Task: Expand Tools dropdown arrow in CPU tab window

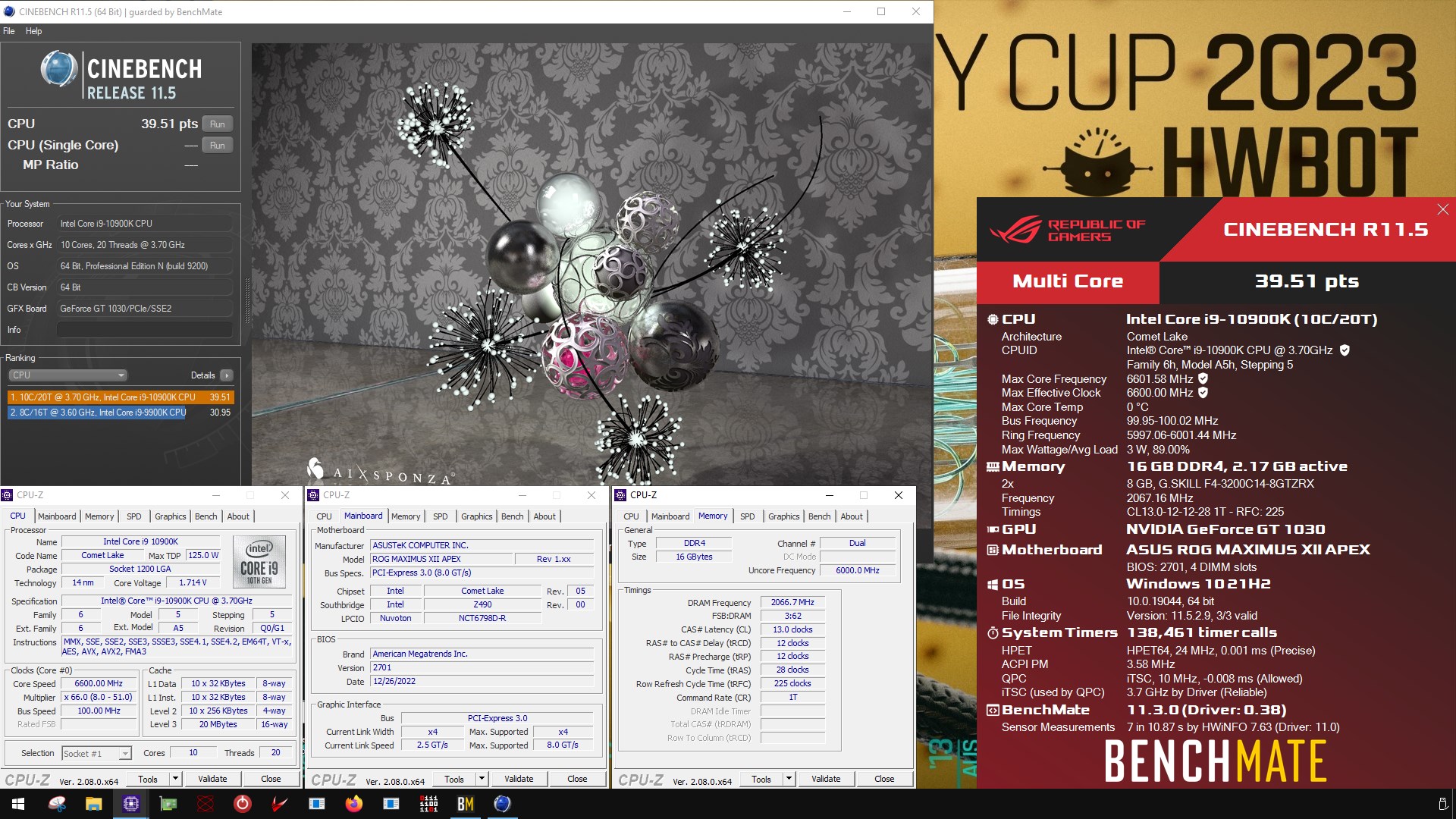Action: tap(175, 779)
